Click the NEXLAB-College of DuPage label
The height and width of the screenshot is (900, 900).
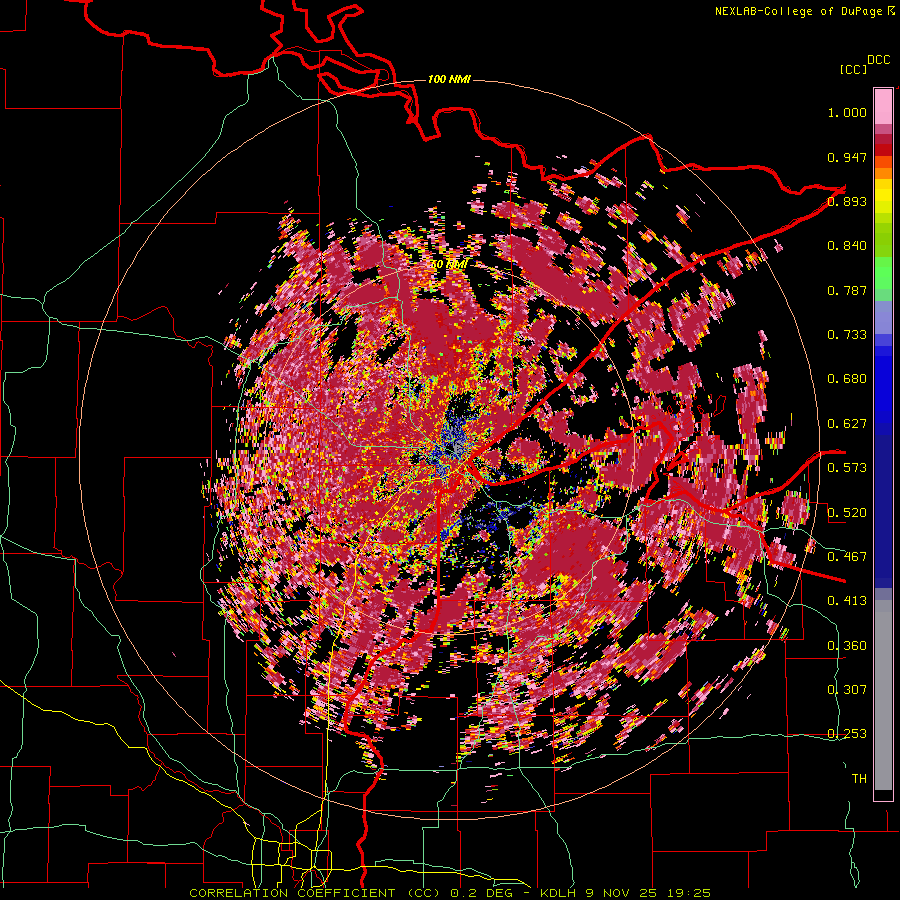coord(798,11)
